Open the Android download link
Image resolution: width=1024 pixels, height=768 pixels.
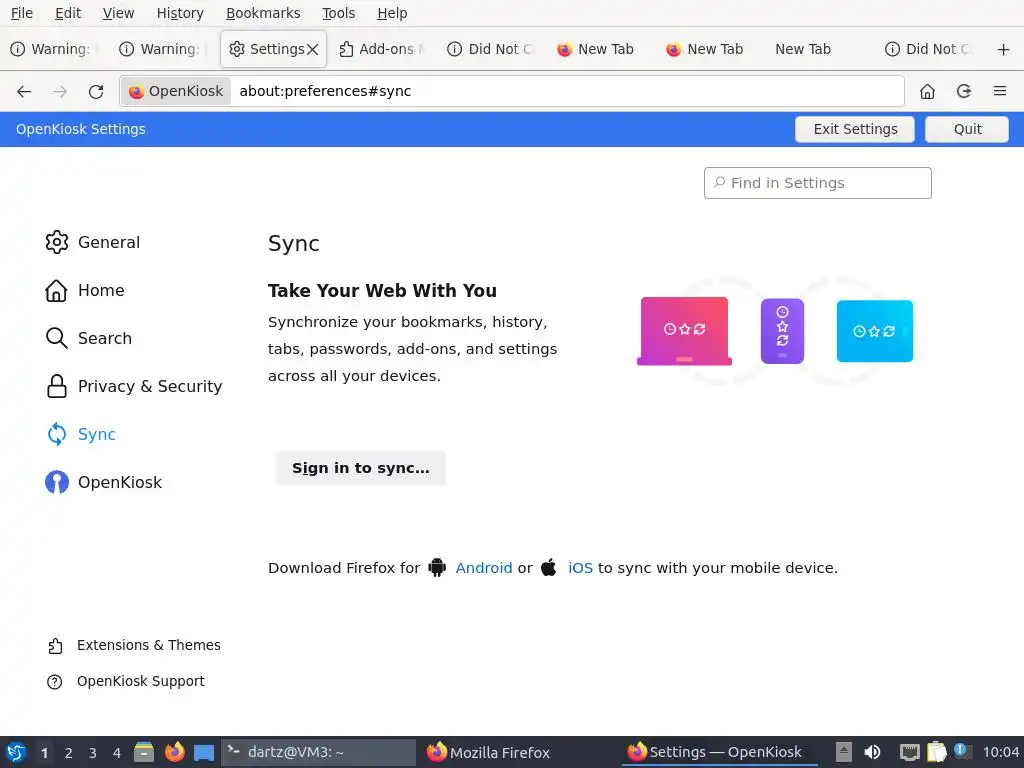(484, 568)
